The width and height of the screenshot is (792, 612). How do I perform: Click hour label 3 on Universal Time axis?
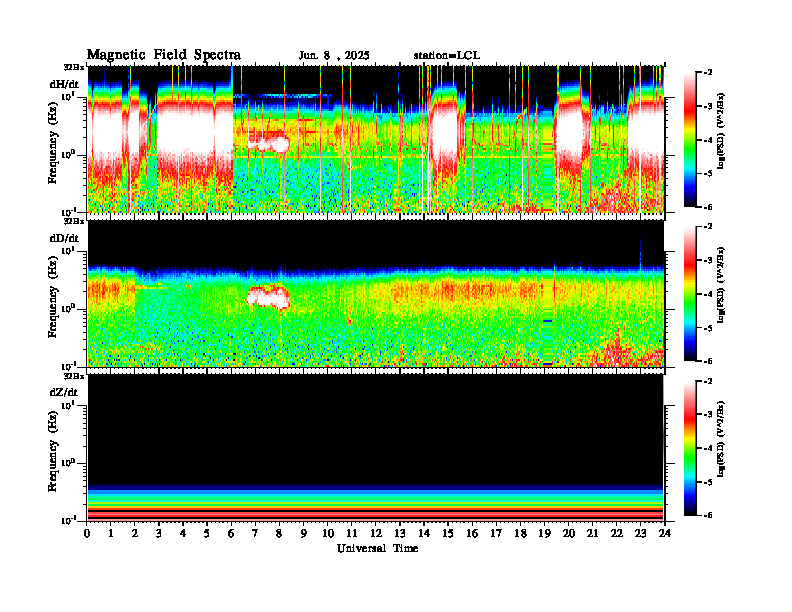click(x=159, y=534)
